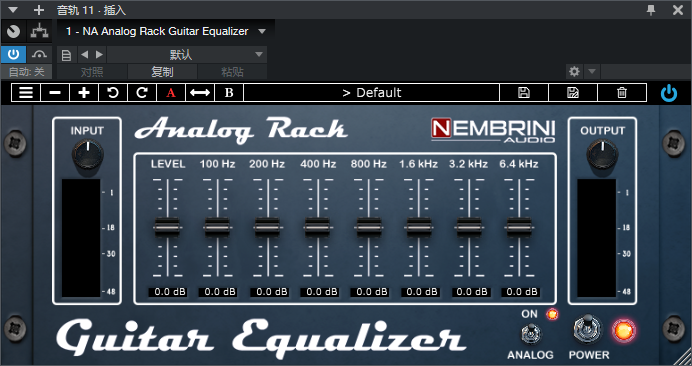This screenshot has width=692, height=366.
Task: Go to the next host preset
Action: [99, 55]
